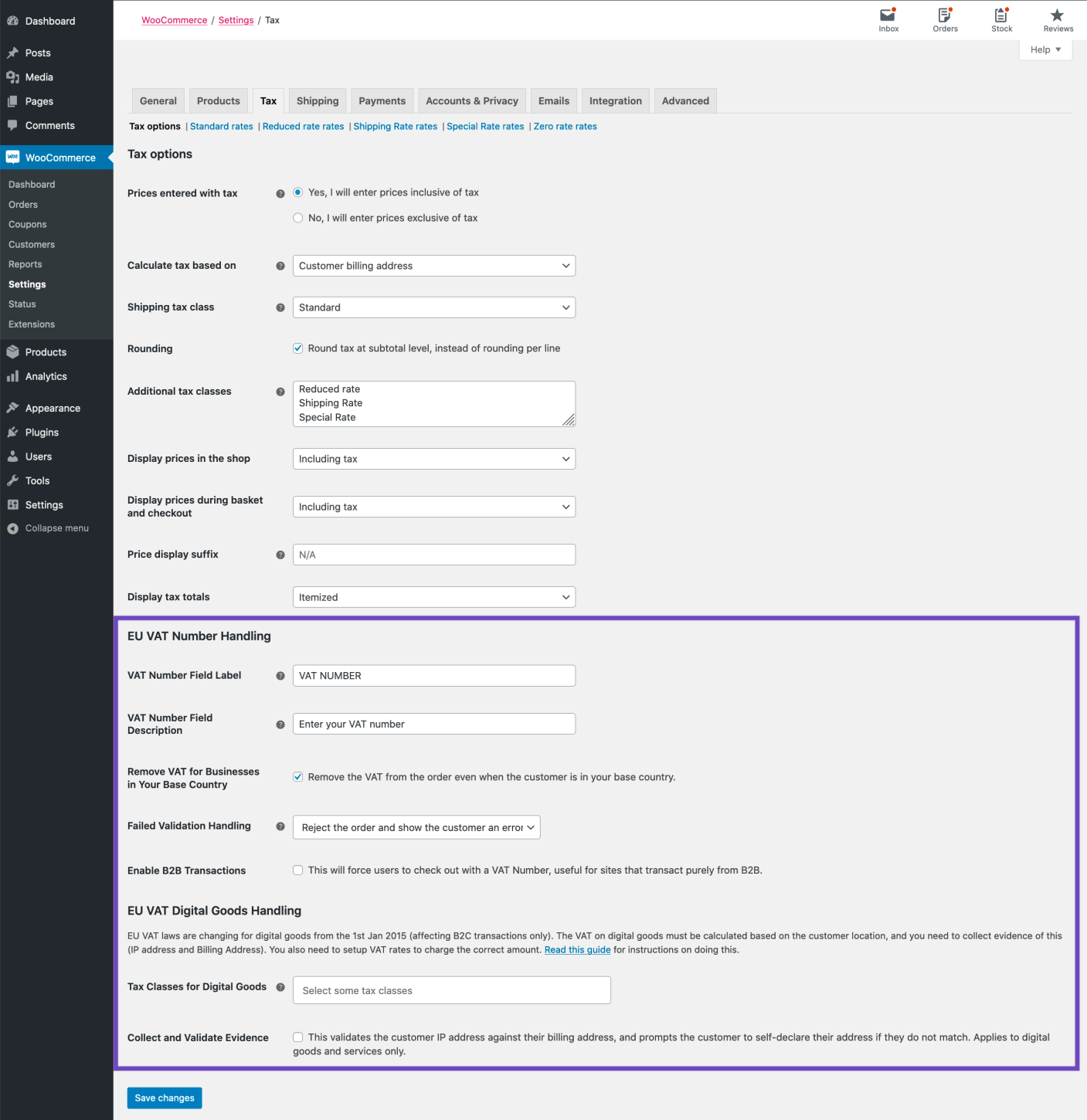Open the Failed Validation Handling dropdown
The height and width of the screenshot is (1120, 1087).
click(416, 827)
